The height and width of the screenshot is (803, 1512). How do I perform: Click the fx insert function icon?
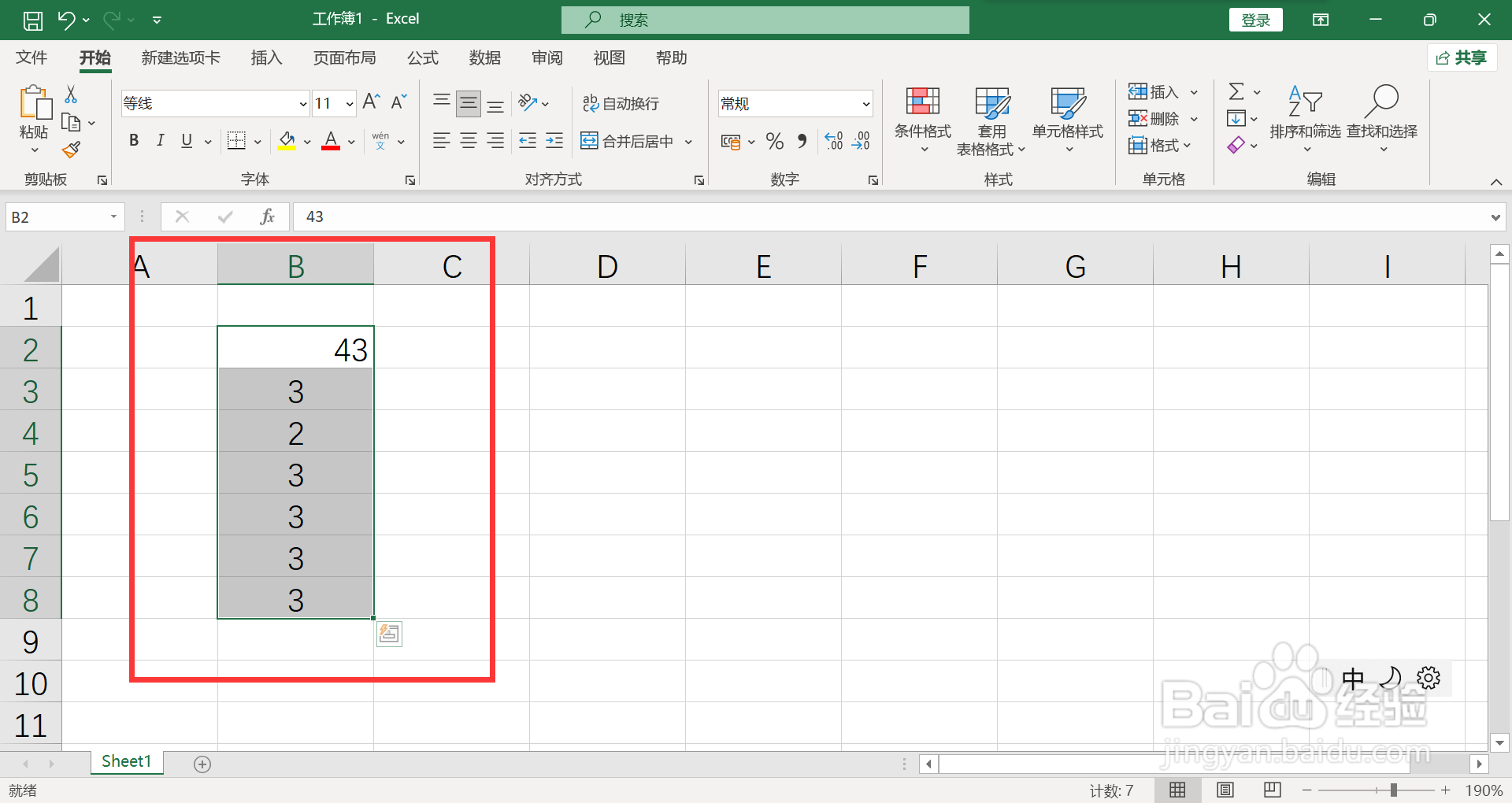(x=267, y=216)
